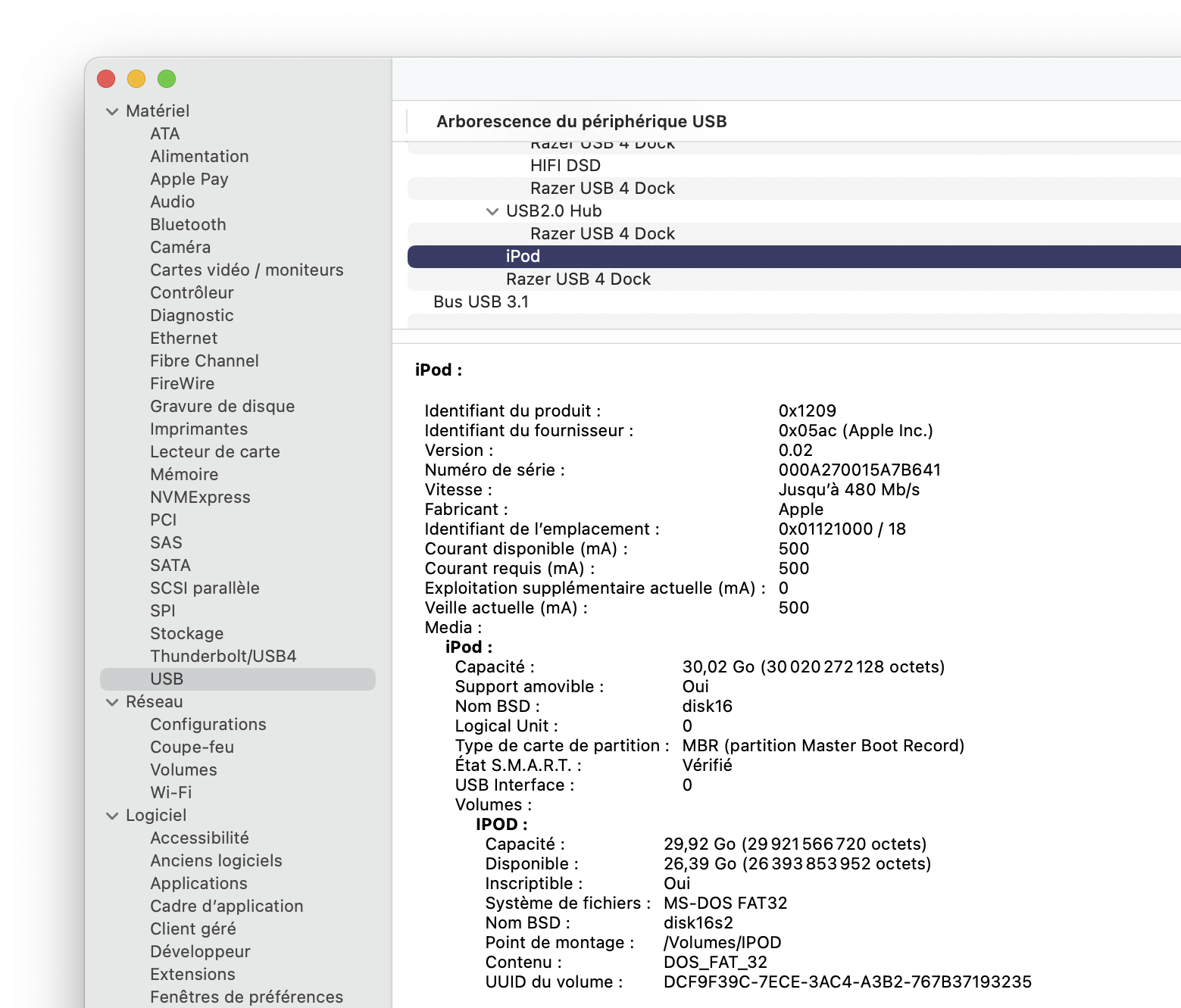Collapse the Logiciel section
The height and width of the screenshot is (1008, 1181).
pos(112,816)
